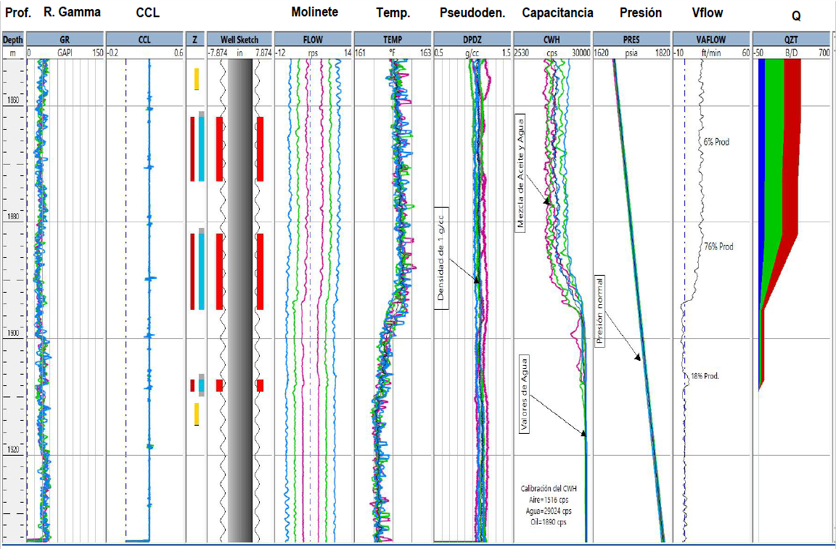This screenshot has width=836, height=549.
Task: Click the 'Presión normal' annotation label
Action: [600, 310]
